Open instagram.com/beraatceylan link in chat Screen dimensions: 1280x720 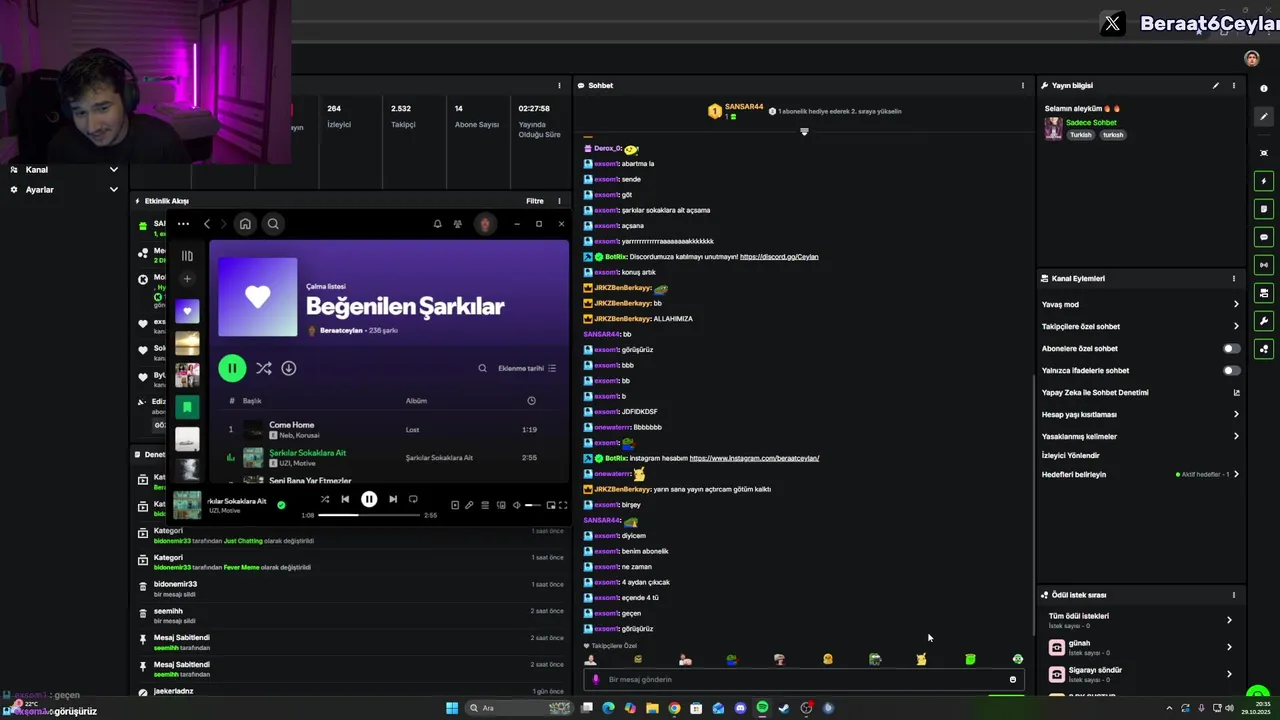[x=754, y=458]
